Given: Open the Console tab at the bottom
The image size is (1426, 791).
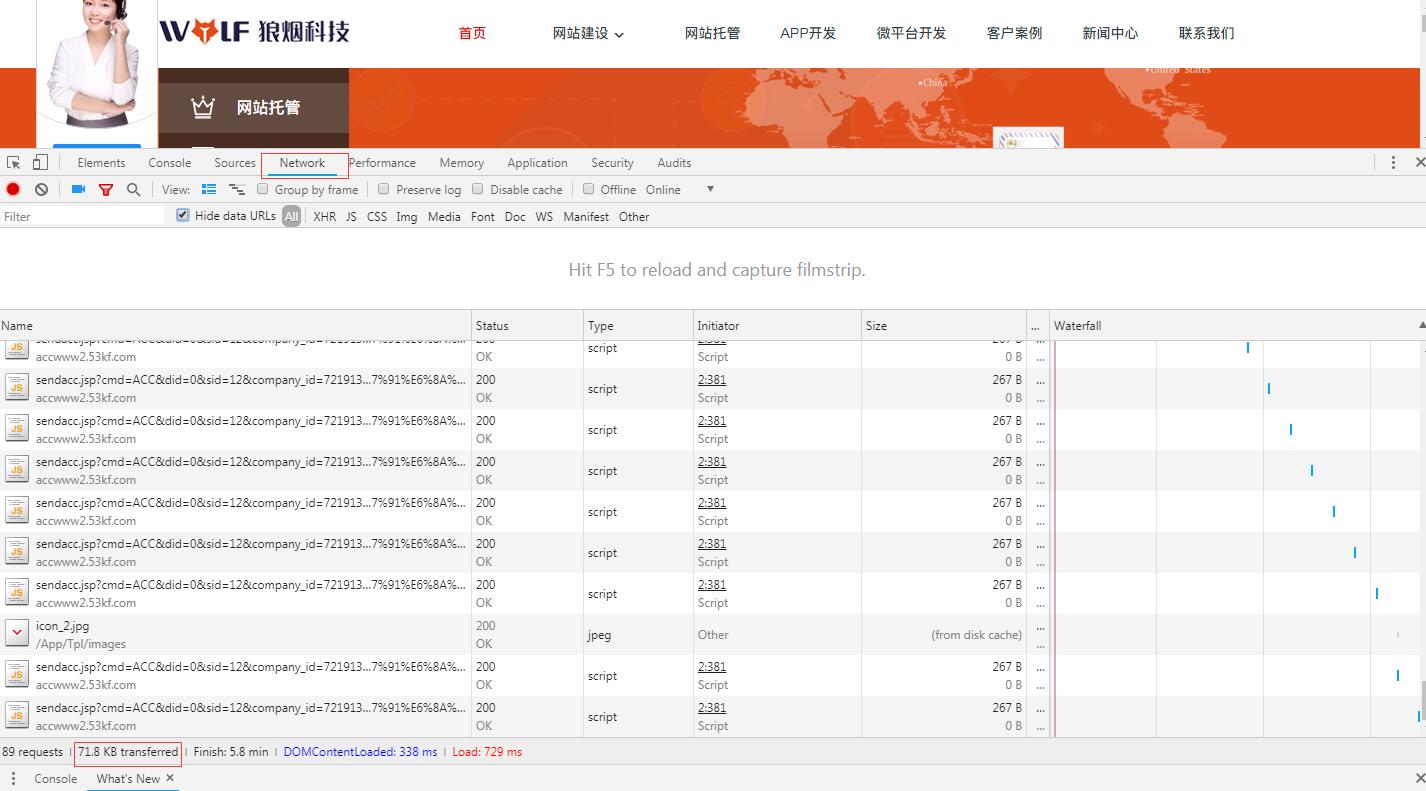Looking at the screenshot, I should point(56,778).
